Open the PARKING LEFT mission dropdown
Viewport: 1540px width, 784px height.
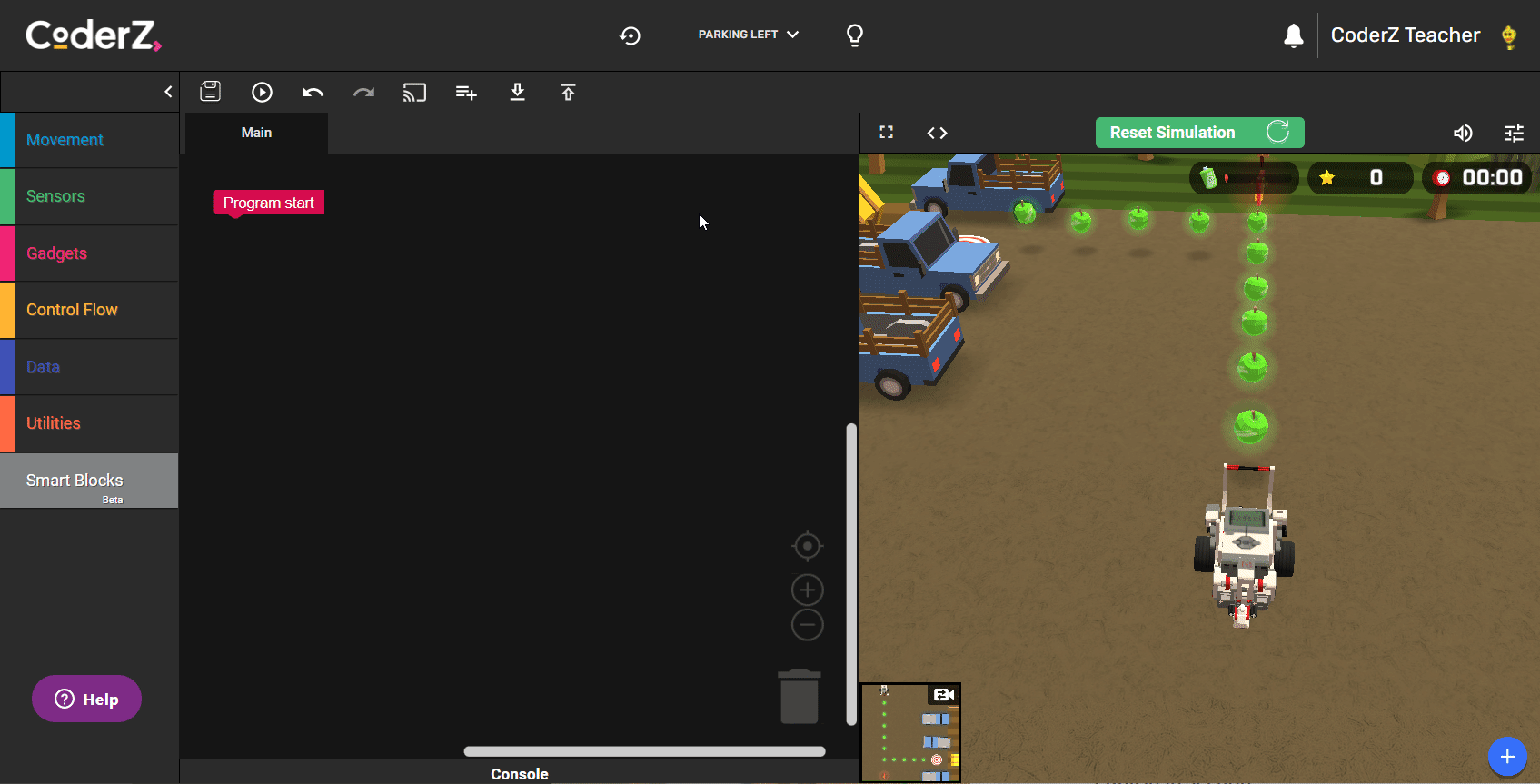tap(748, 35)
